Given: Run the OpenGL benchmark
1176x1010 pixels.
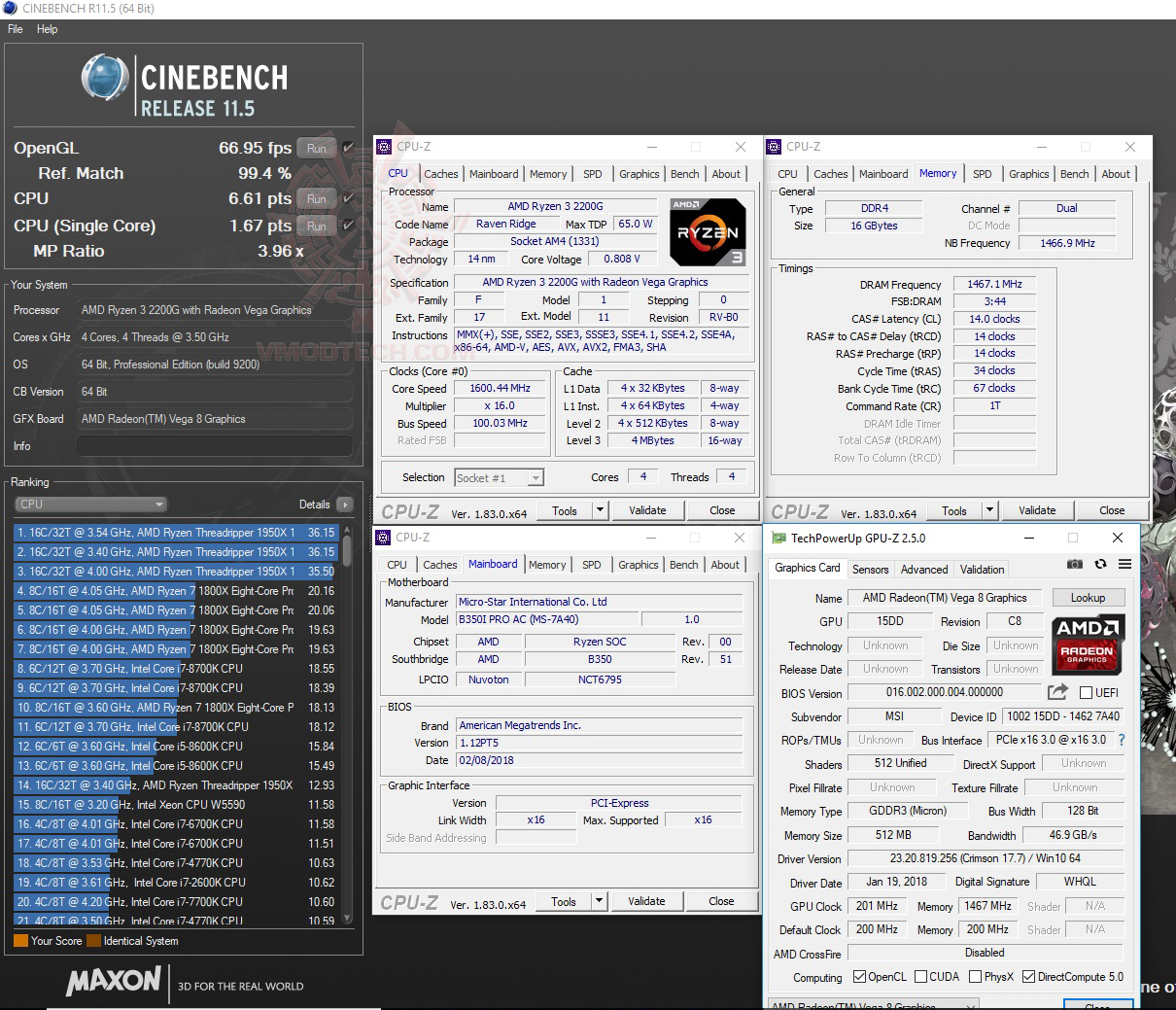Looking at the screenshot, I should pyautogui.click(x=317, y=148).
